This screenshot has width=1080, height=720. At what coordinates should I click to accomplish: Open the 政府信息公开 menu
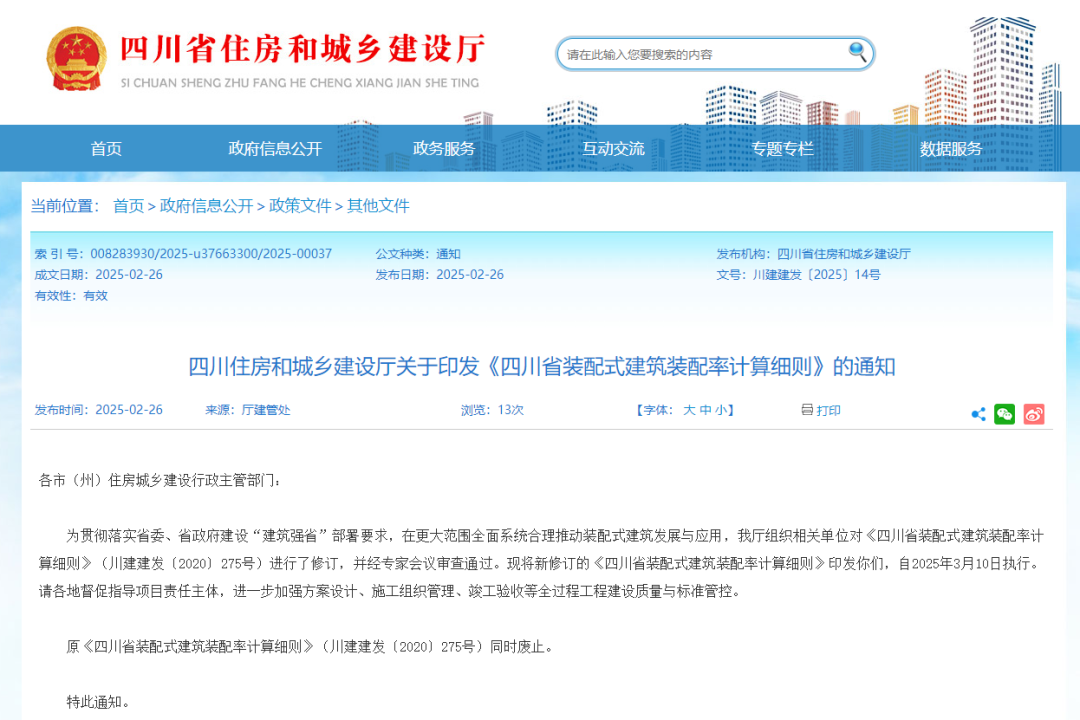click(275, 148)
